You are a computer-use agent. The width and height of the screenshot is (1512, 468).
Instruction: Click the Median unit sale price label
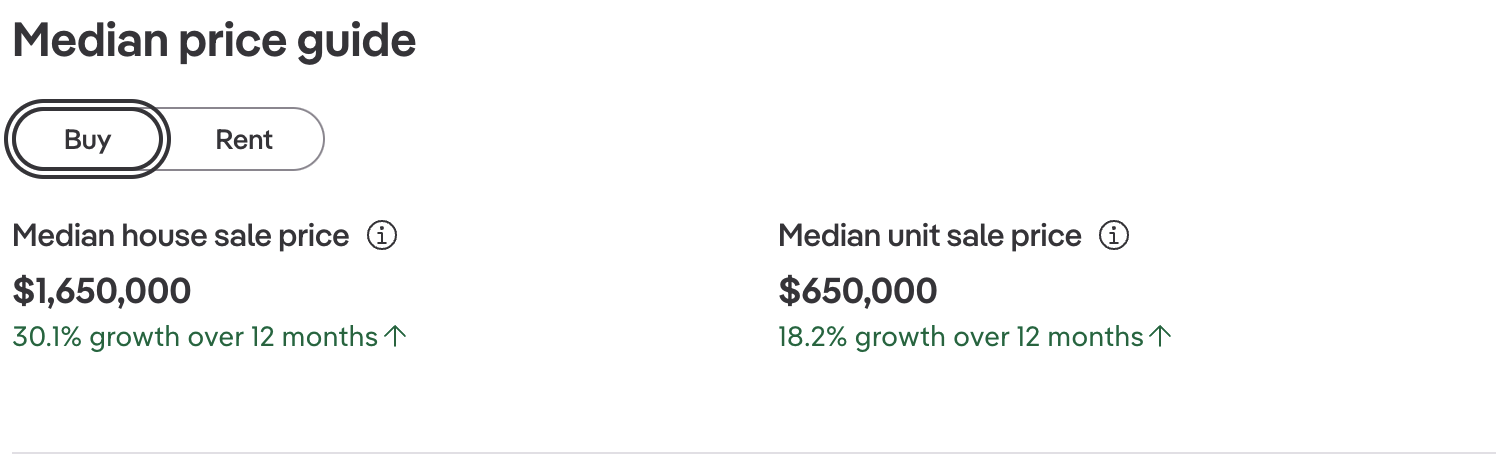930,236
